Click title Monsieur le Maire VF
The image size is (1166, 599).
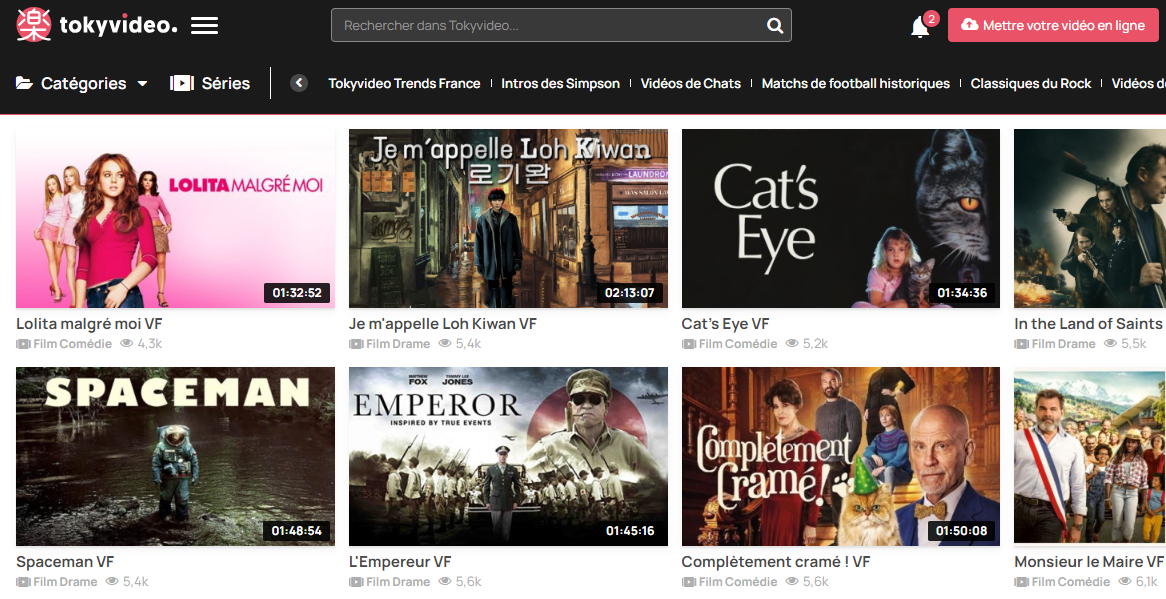coord(1089,562)
